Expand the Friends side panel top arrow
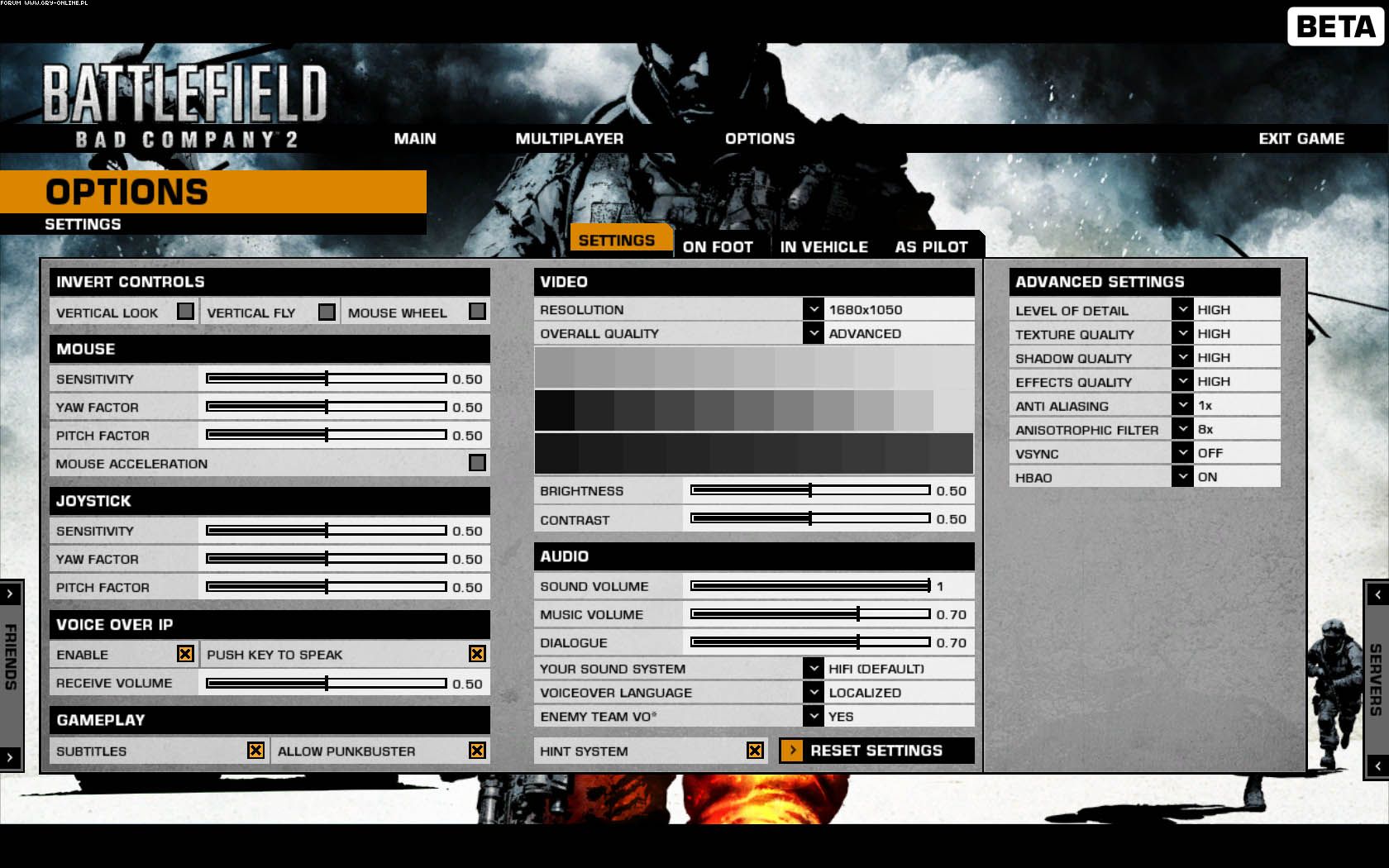 (10, 594)
